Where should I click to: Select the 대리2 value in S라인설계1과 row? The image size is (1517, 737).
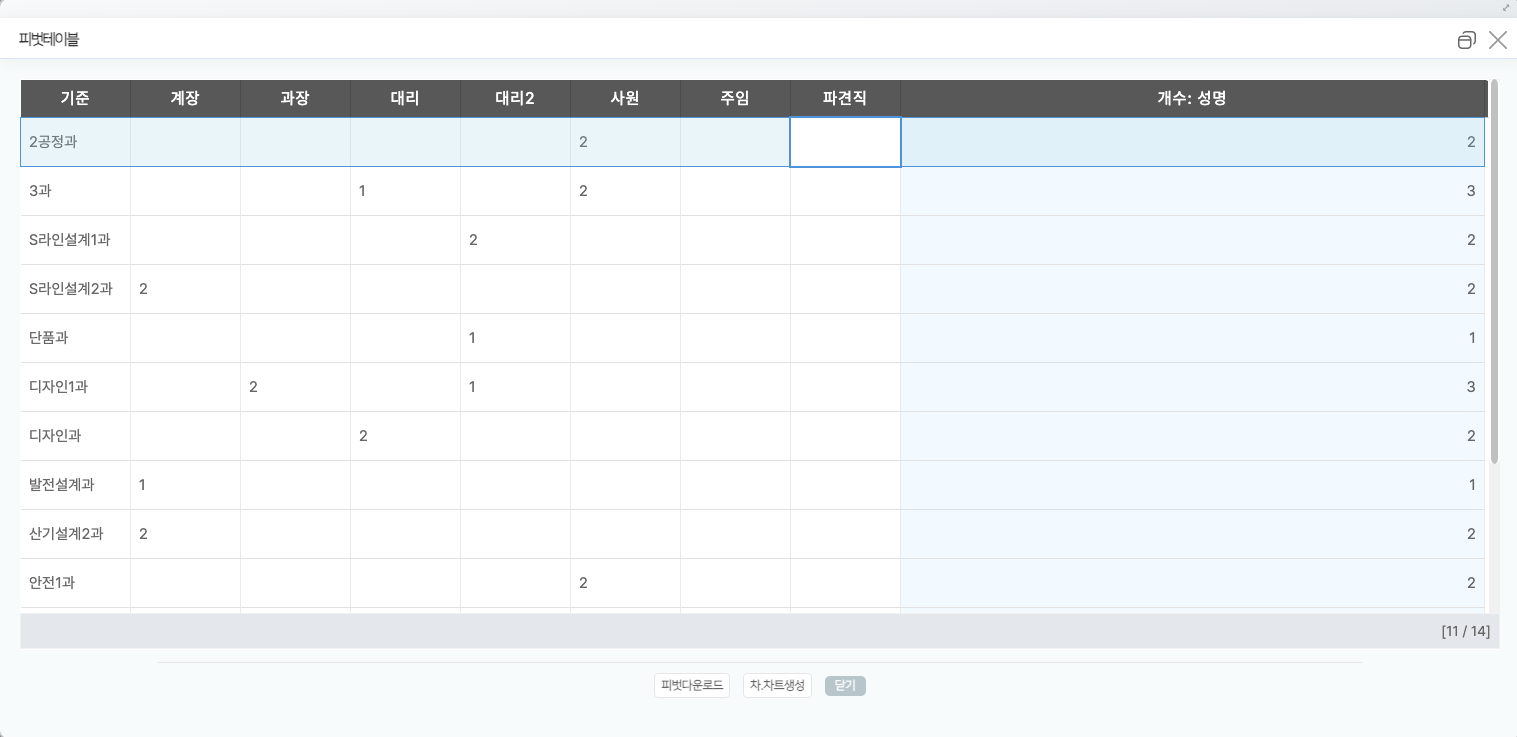click(x=516, y=240)
